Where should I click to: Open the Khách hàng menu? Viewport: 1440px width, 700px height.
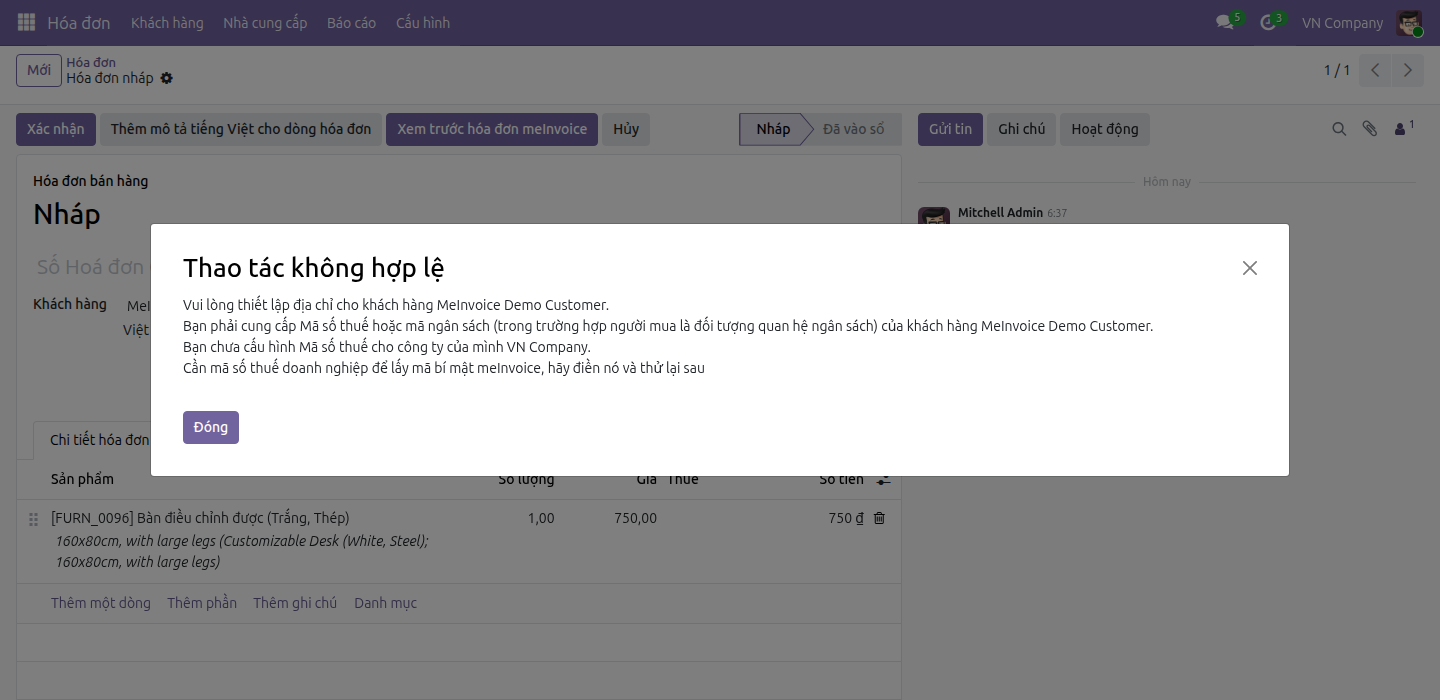point(167,23)
